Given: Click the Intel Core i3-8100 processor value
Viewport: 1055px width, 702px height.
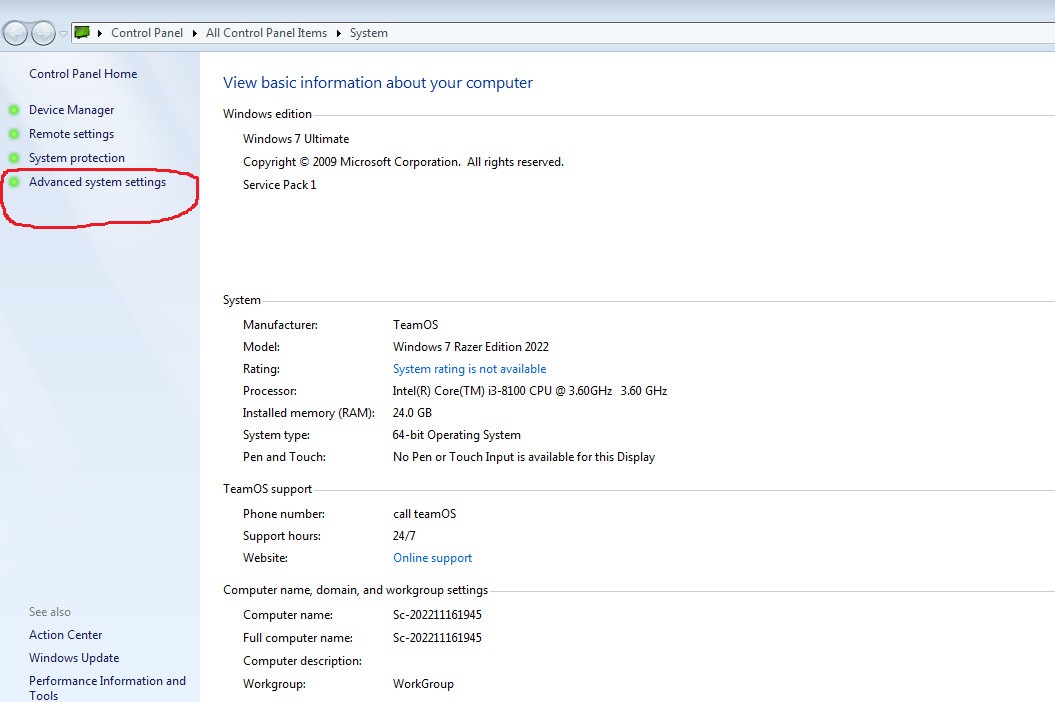Looking at the screenshot, I should 530,390.
